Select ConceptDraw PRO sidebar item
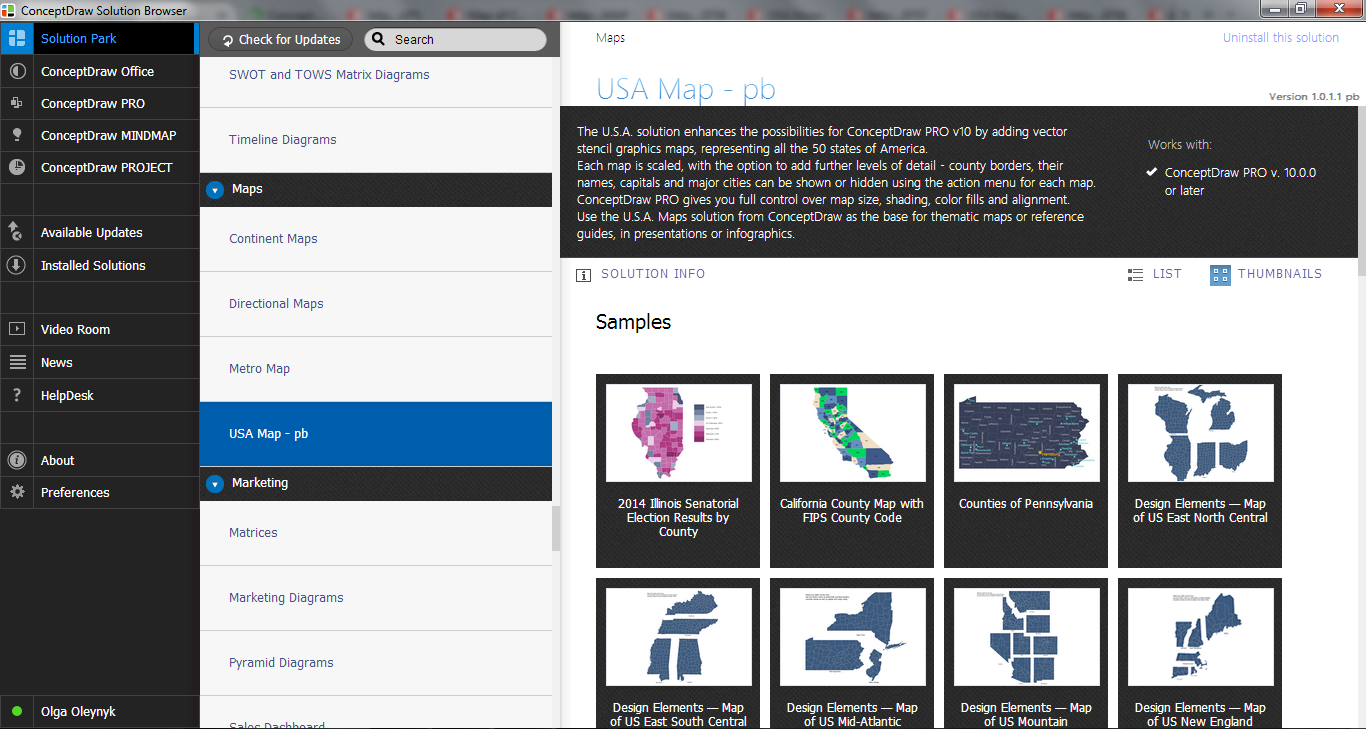 98,104
